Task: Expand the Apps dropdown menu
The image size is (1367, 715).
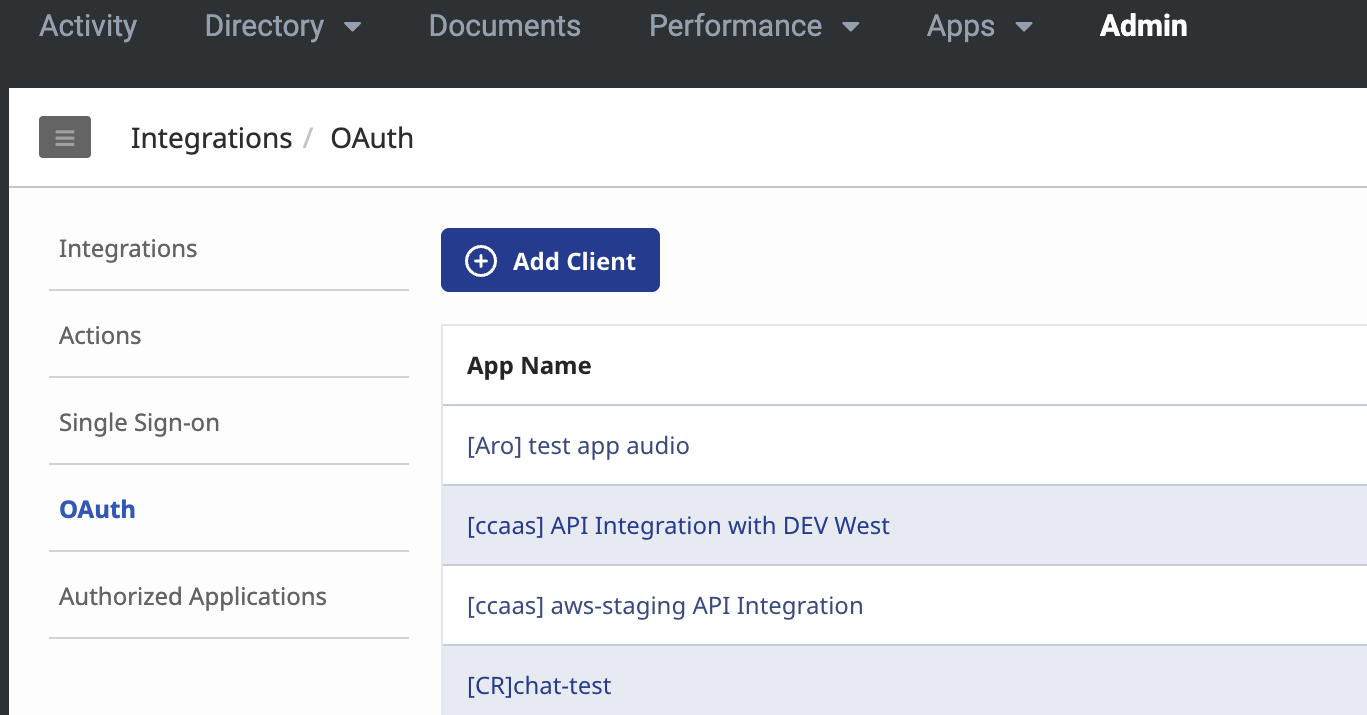Action: point(979,26)
